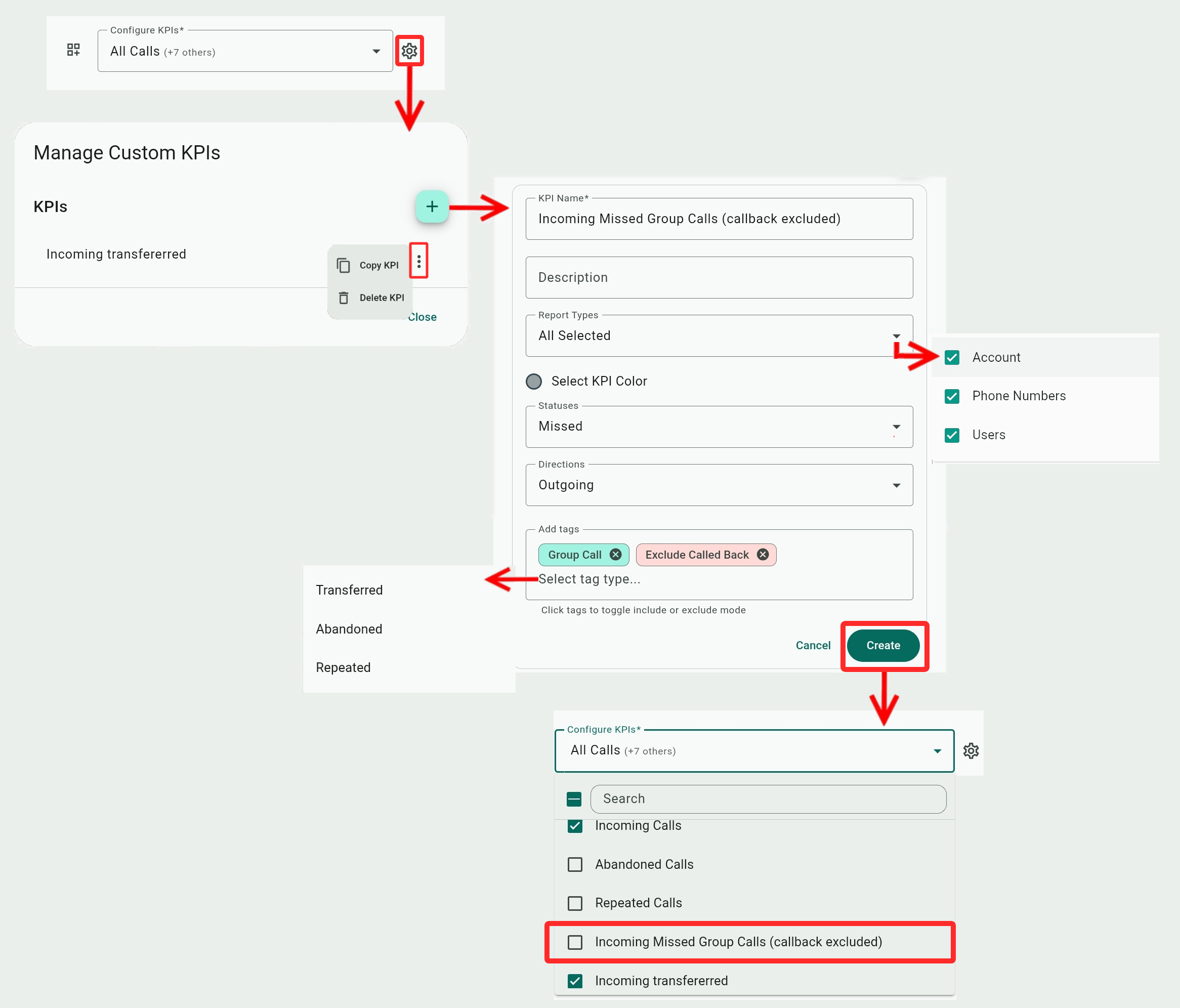Open the Report Types All Selected dropdown
Image resolution: width=1180 pixels, height=1008 pixels.
719,336
